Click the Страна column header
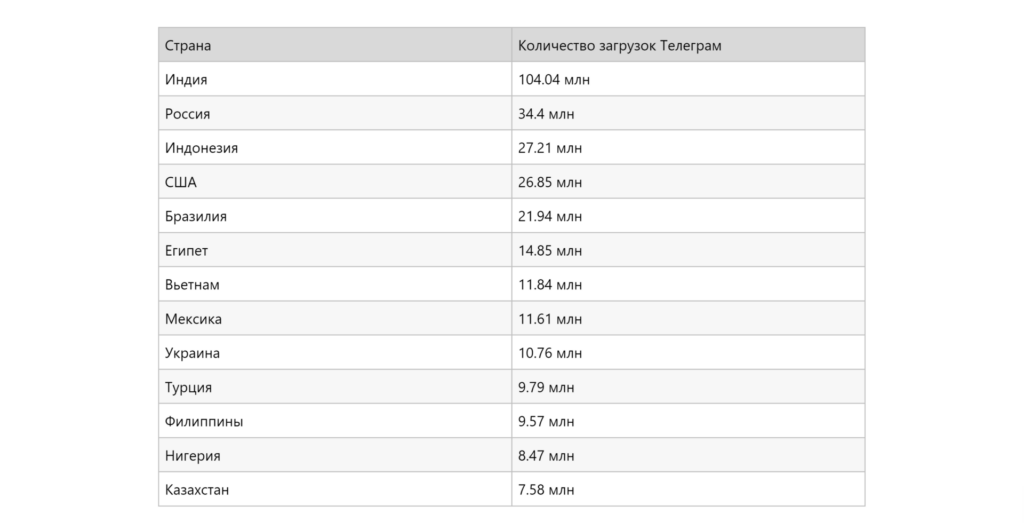This screenshot has height=529, width=1024. (x=335, y=45)
